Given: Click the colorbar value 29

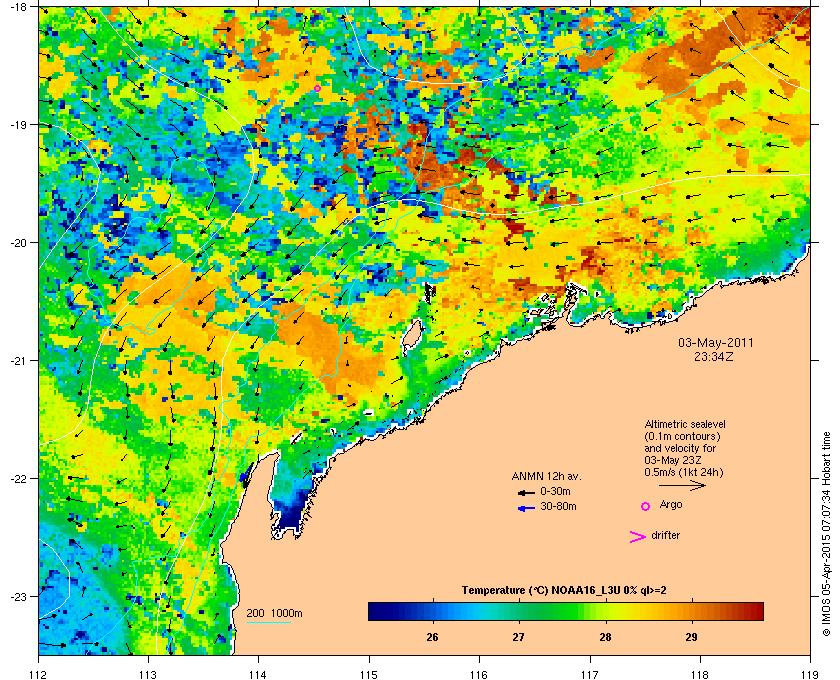Looking at the screenshot, I should tap(692, 637).
